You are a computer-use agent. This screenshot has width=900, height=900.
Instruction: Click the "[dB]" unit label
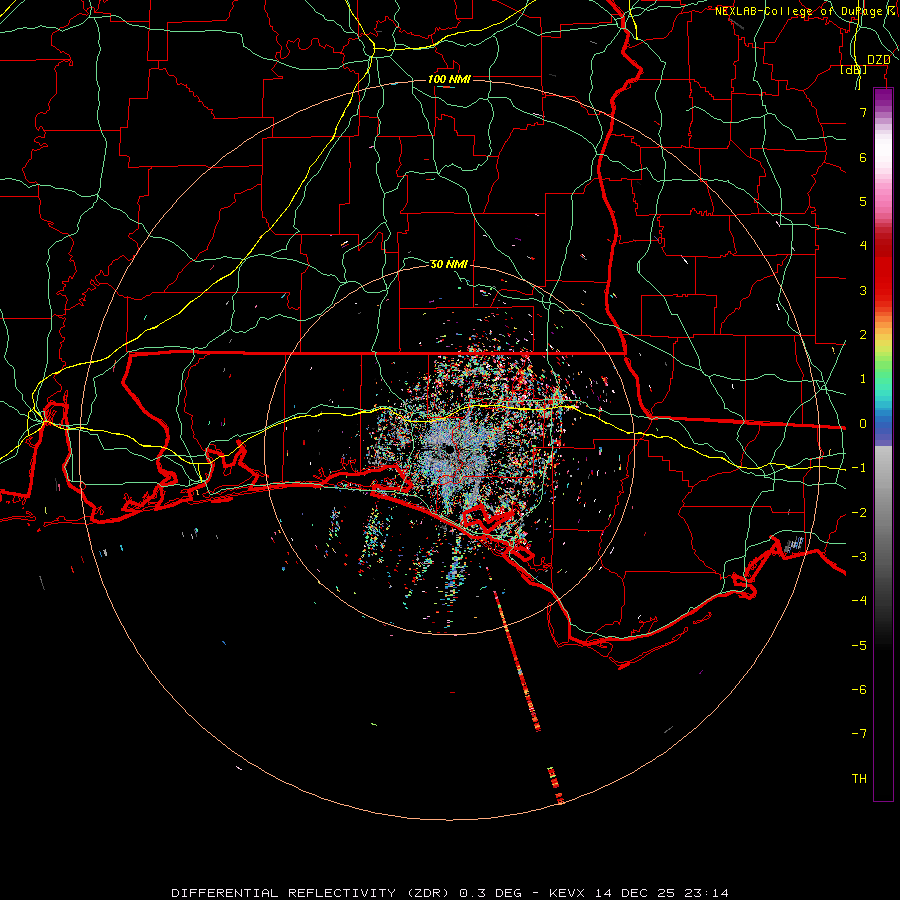click(853, 69)
